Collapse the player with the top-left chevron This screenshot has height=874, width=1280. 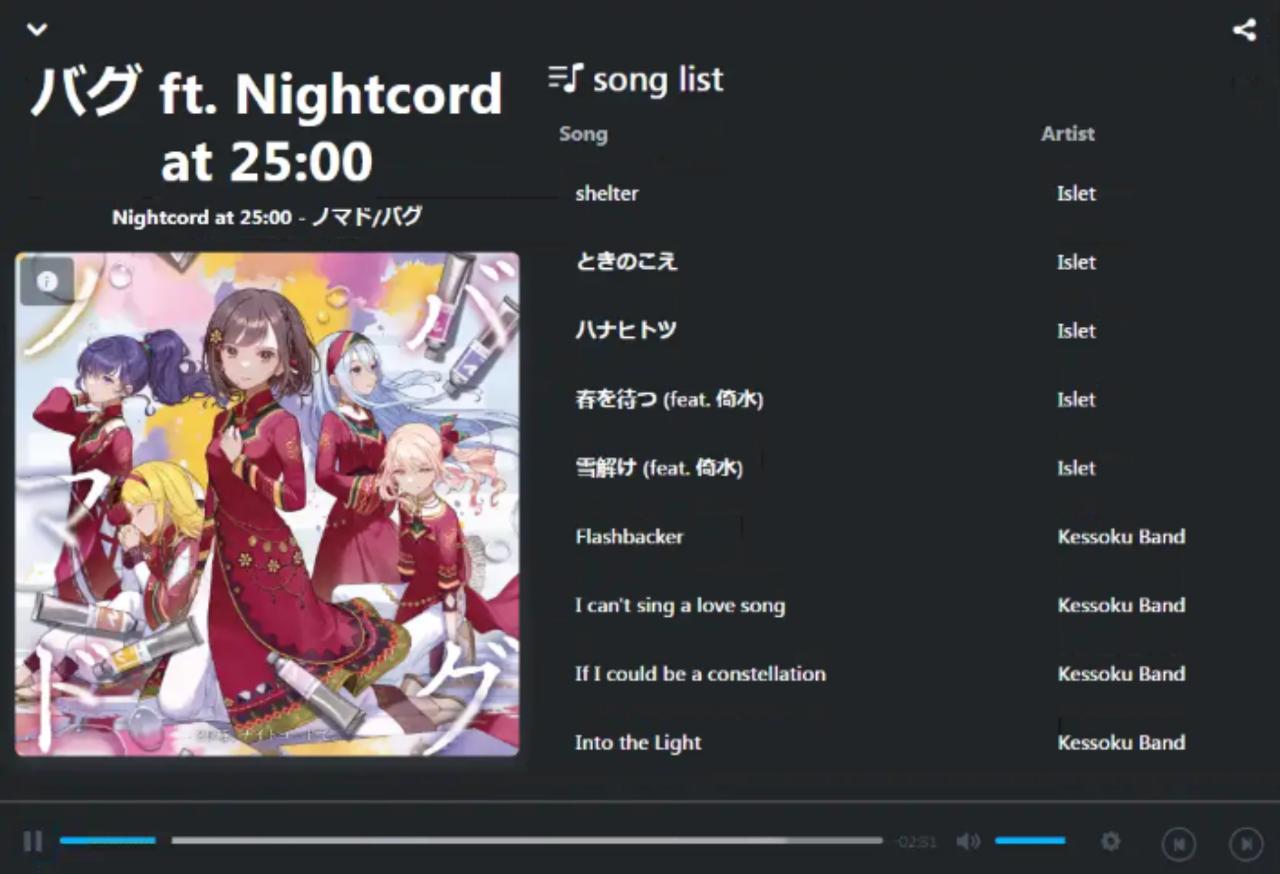coord(37,29)
